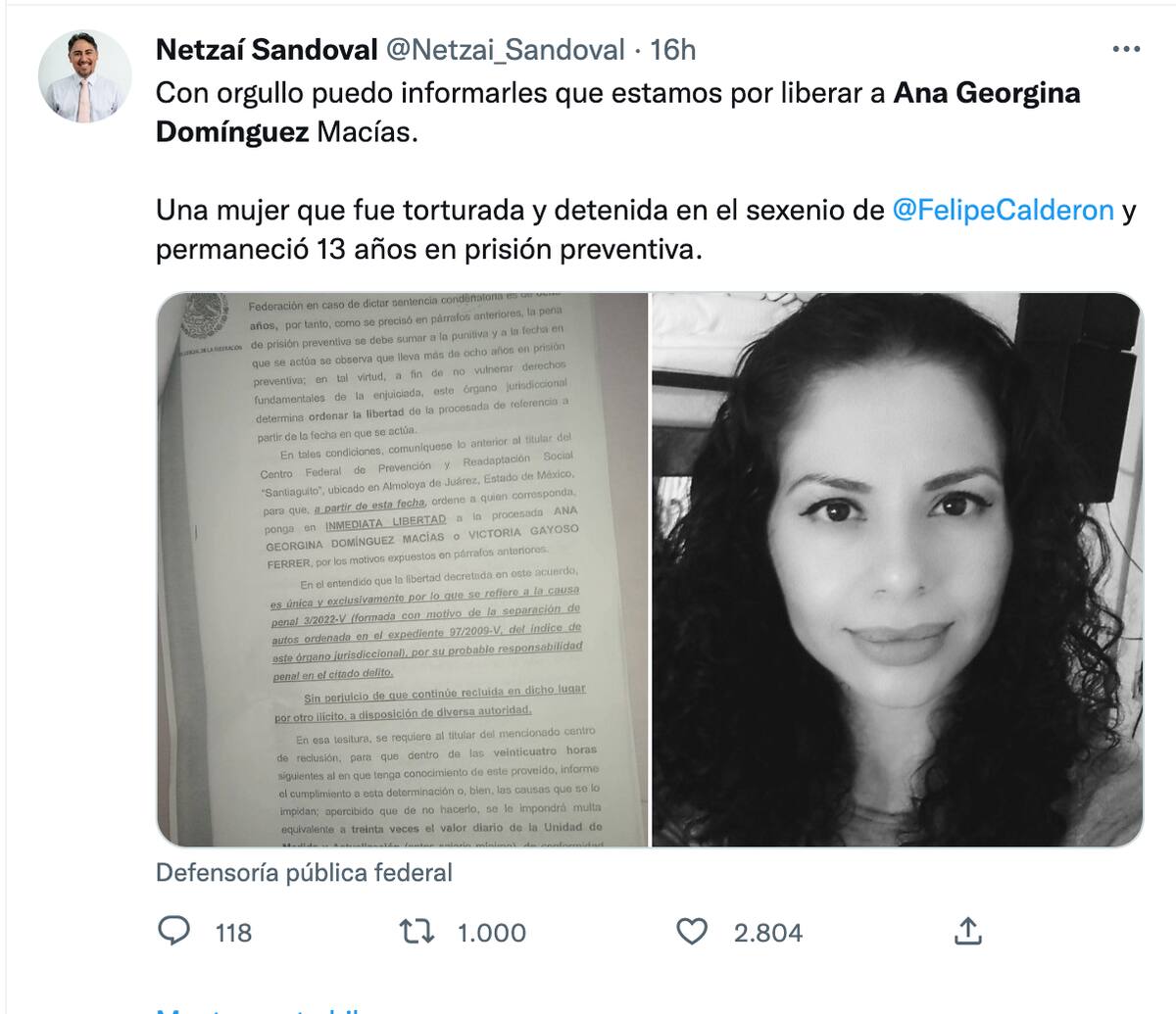Viewport: 1176px width, 1014px height.
Task: Click the 1.000 retweets count
Action: [x=492, y=933]
